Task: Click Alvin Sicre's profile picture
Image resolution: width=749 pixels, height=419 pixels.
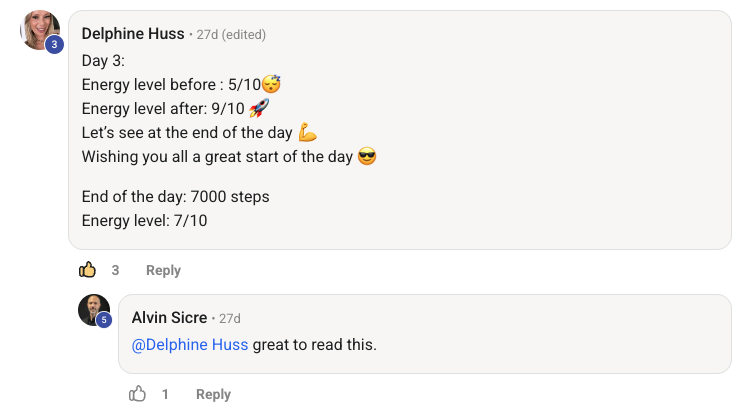Action: [x=93, y=308]
